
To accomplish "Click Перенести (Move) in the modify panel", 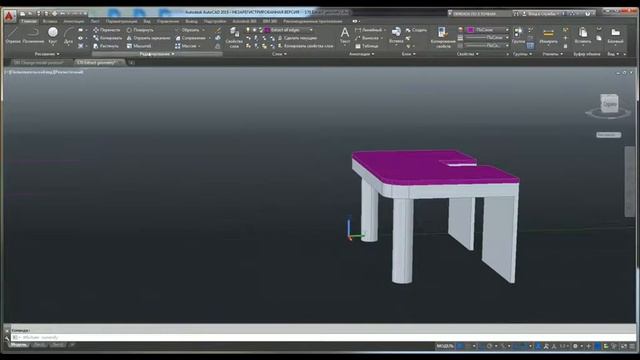I will tap(107, 30).
